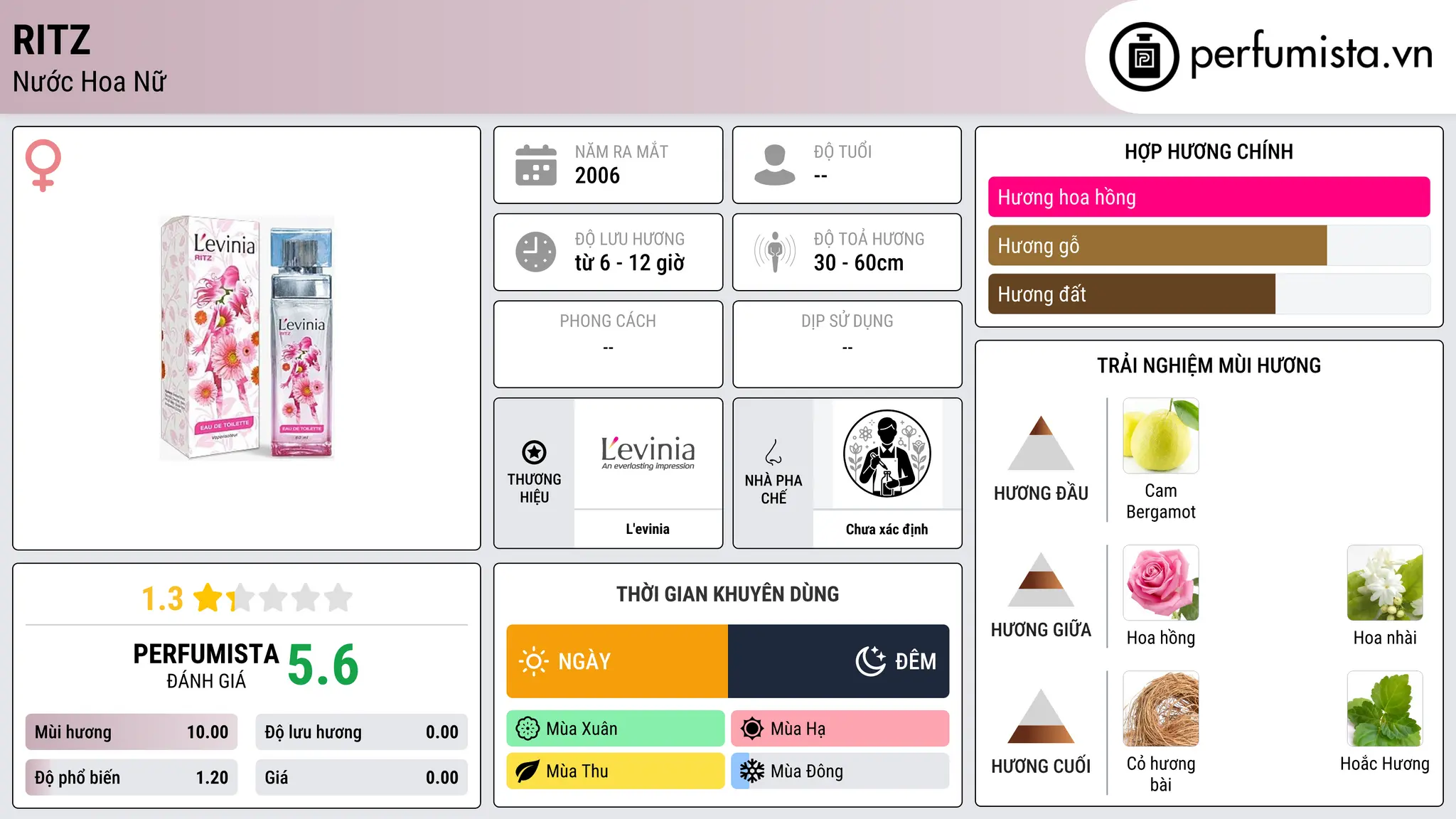
Task: Click the green 5.6 Perfumista score
Action: (x=323, y=665)
